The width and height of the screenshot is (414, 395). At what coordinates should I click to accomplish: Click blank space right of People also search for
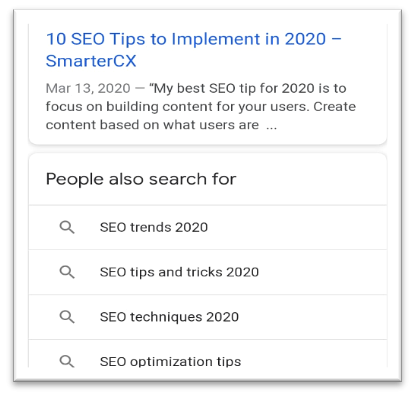[311, 179]
